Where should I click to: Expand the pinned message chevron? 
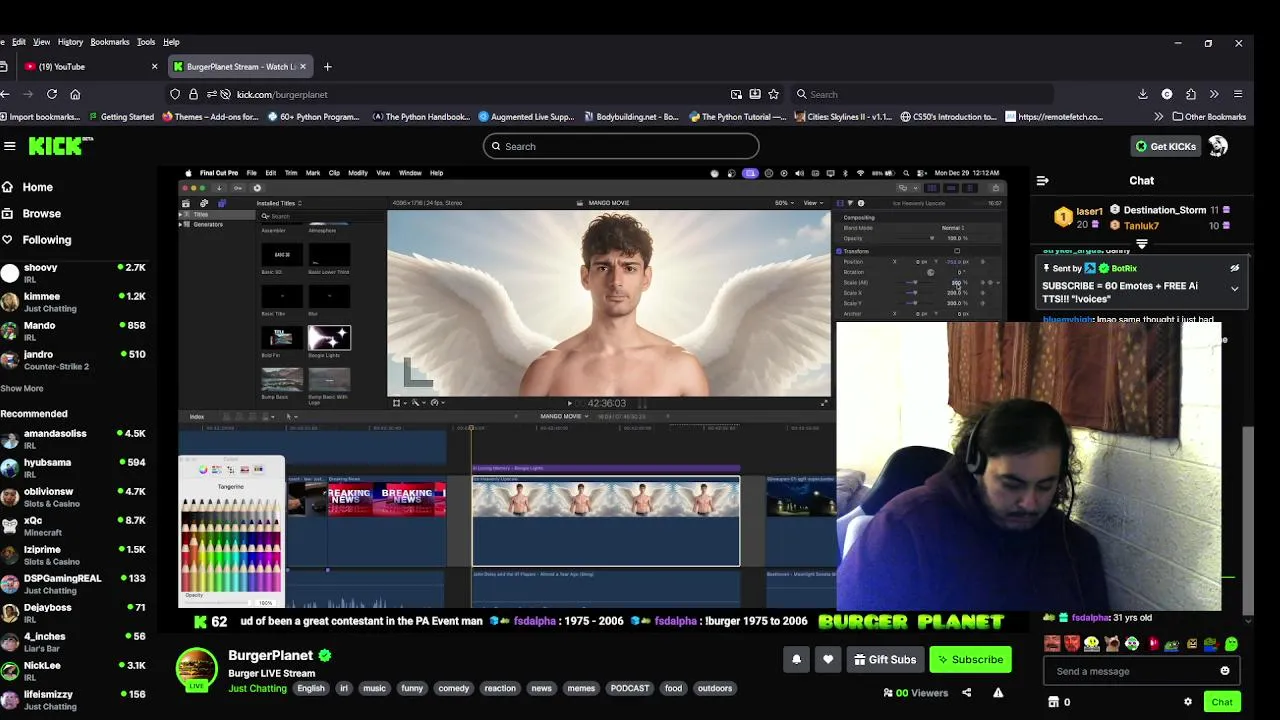point(1234,289)
